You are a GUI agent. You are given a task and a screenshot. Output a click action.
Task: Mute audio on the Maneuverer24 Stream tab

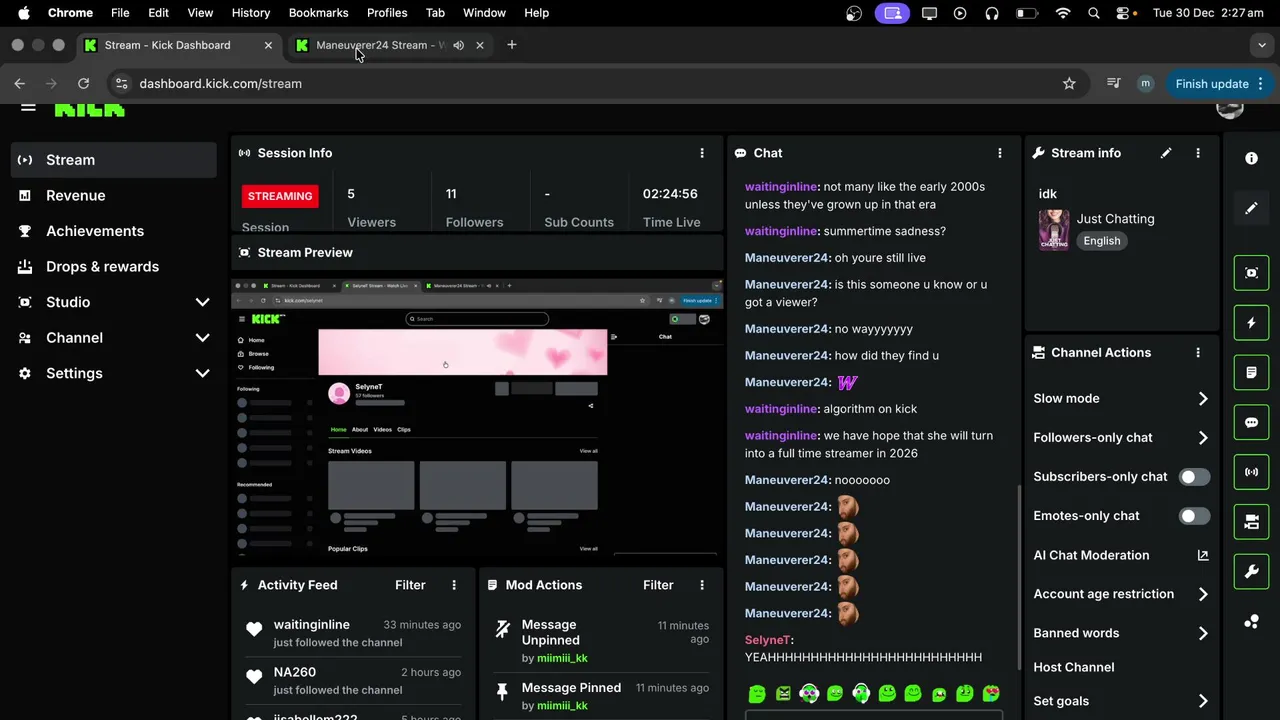458,45
